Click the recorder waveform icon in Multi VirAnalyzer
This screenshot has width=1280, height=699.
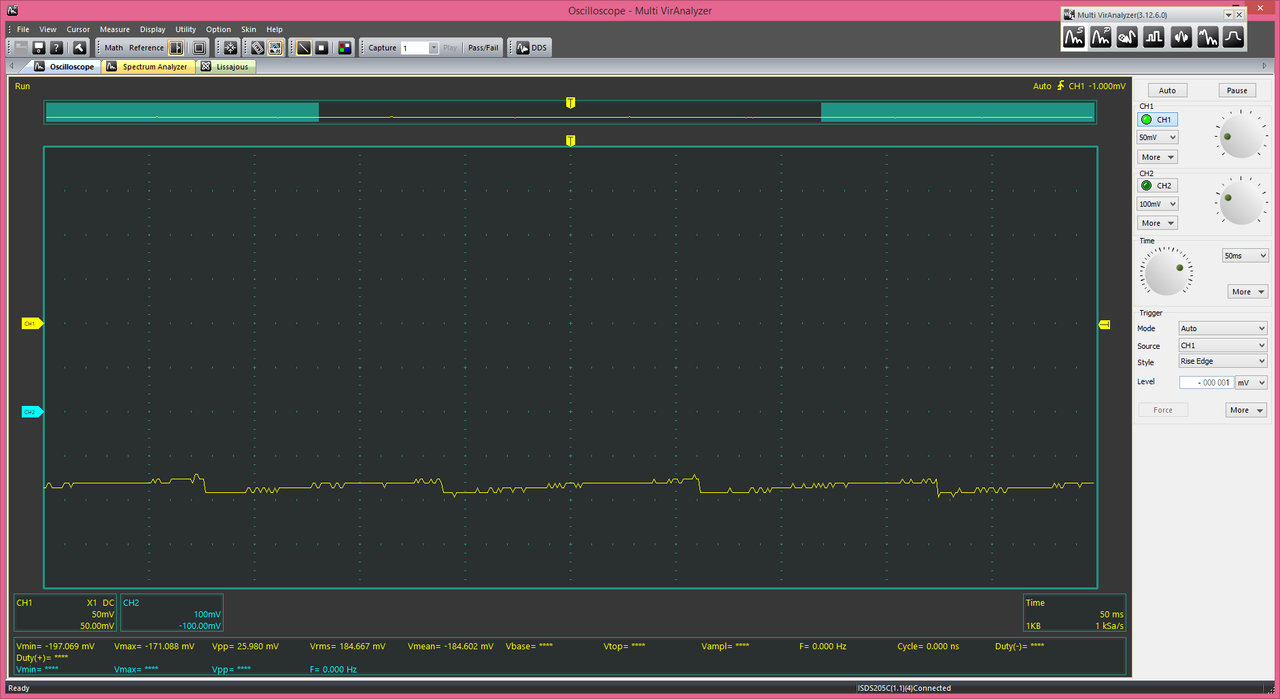pyautogui.click(x=1128, y=37)
